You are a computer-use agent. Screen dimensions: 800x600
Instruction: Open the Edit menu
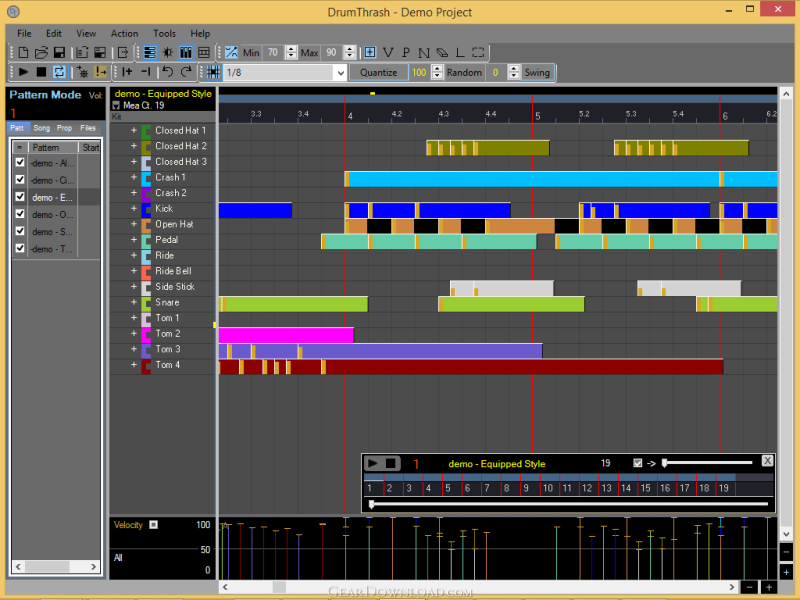(54, 34)
